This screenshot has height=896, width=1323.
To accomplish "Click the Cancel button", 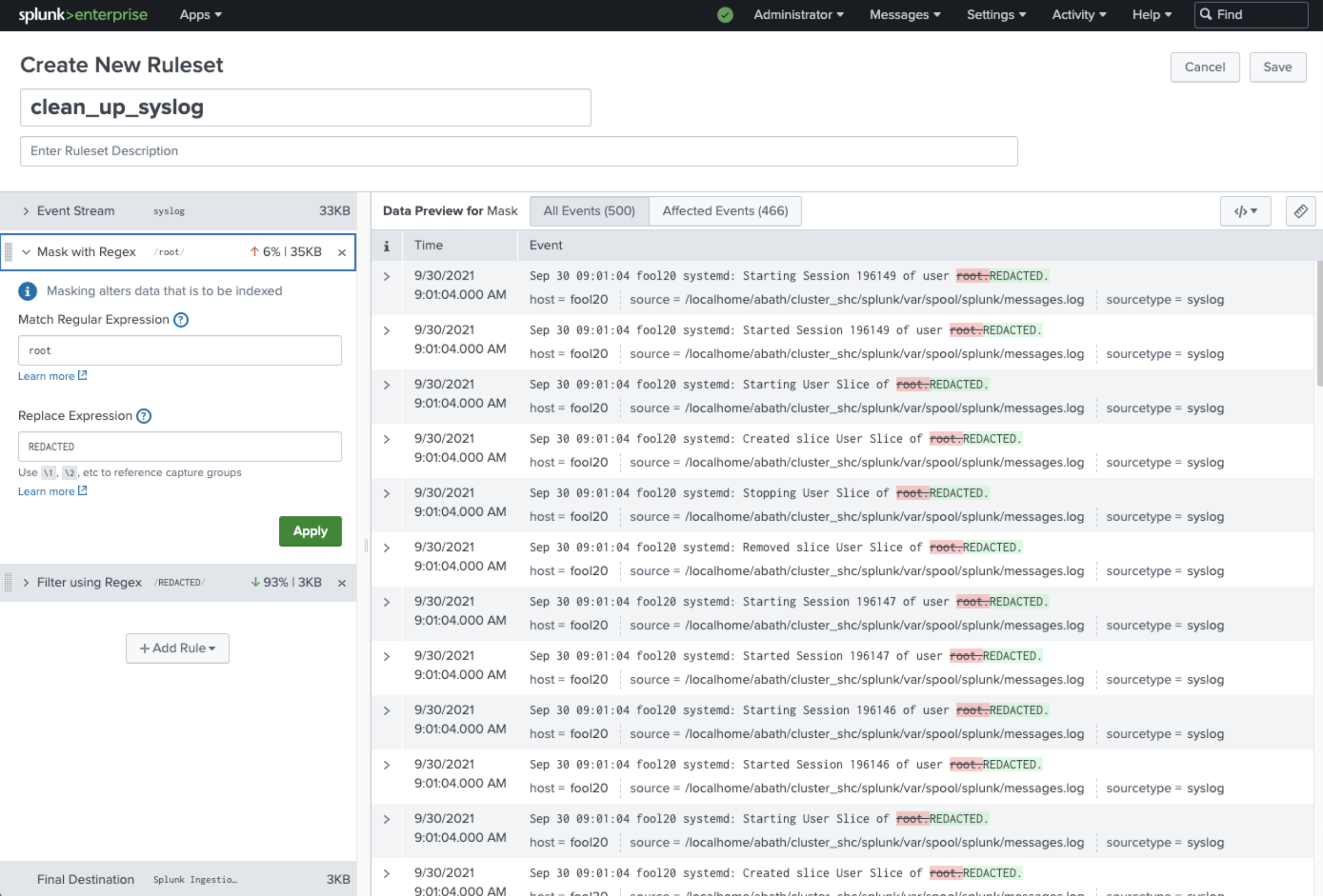I will pyautogui.click(x=1204, y=67).
